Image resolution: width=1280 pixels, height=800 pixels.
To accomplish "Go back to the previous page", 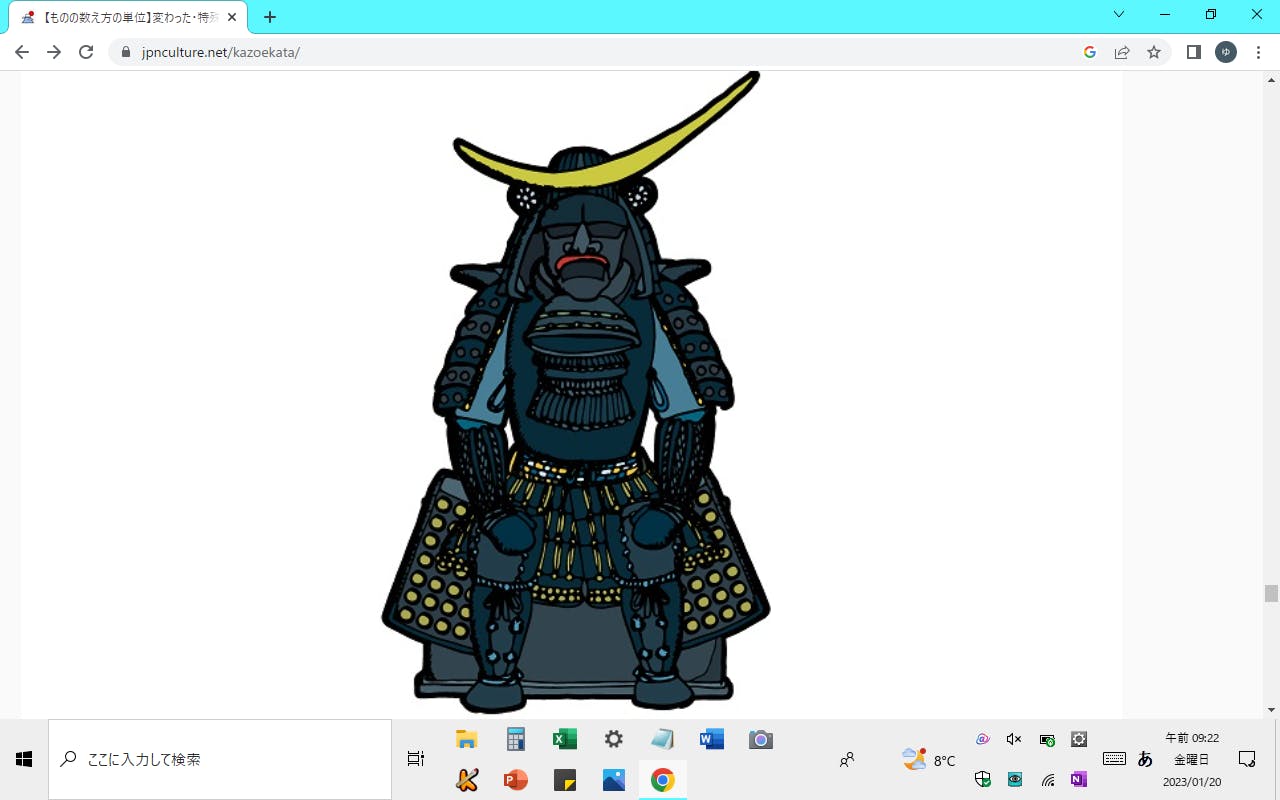I will [x=22, y=52].
